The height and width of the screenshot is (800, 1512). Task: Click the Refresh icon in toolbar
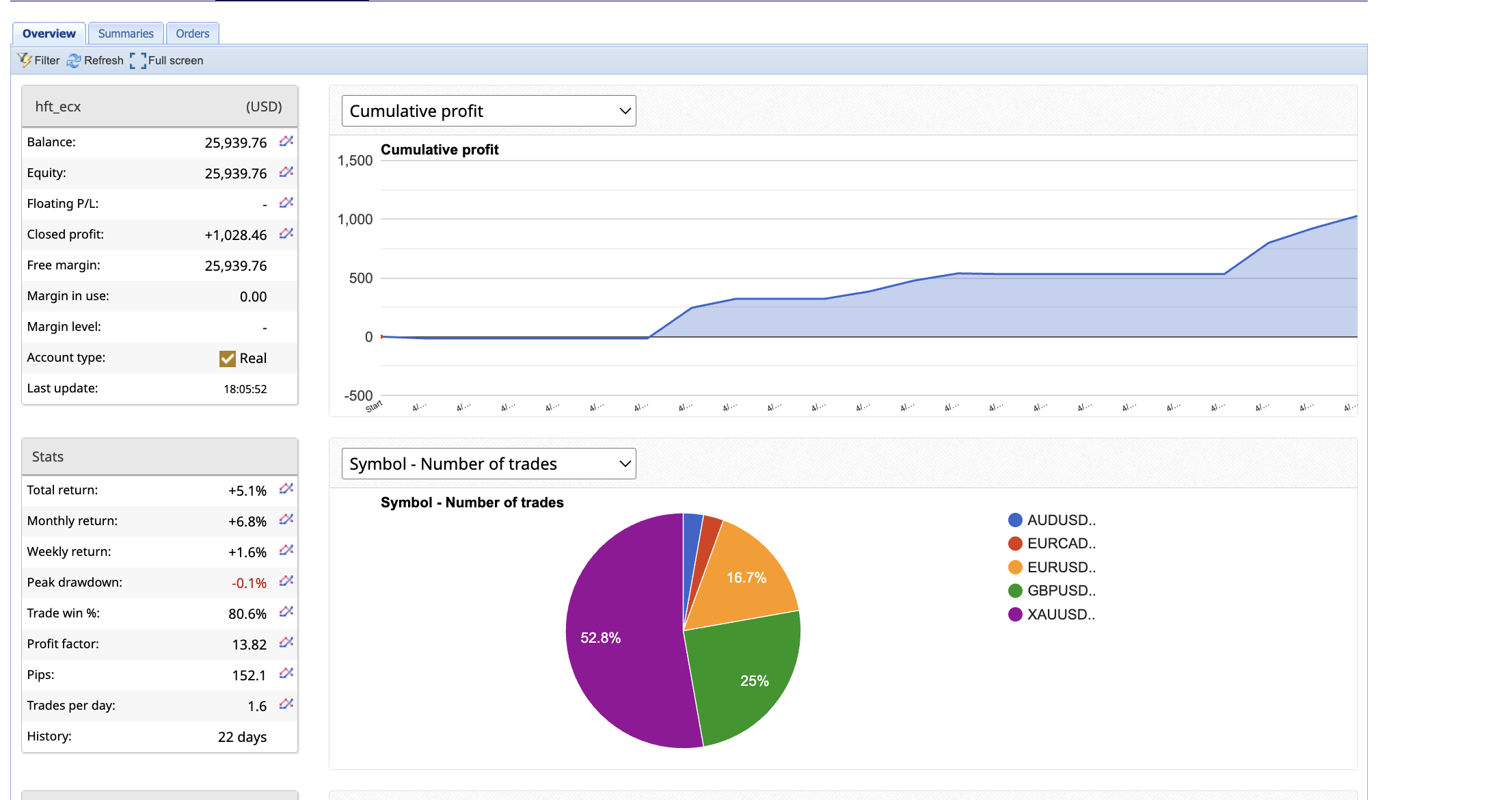(74, 61)
